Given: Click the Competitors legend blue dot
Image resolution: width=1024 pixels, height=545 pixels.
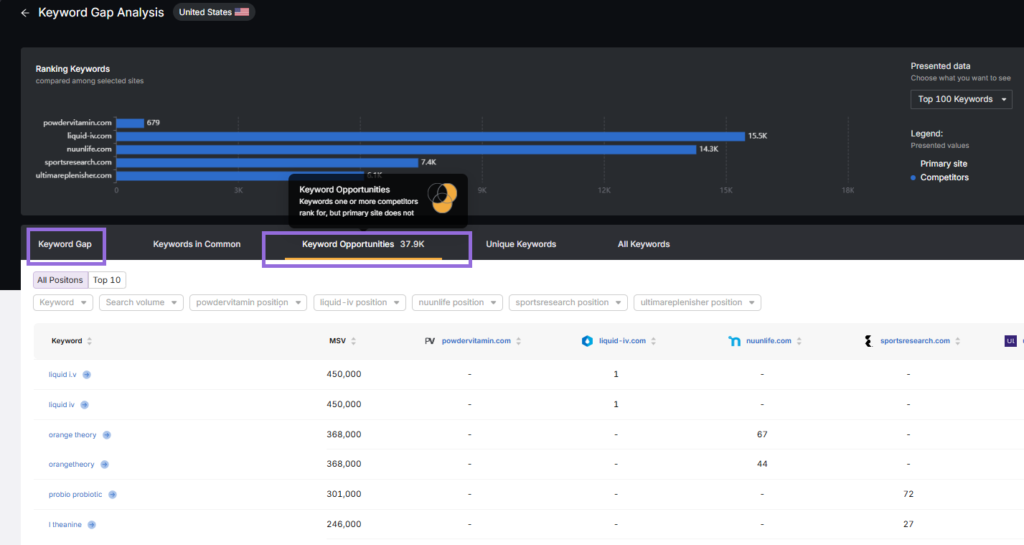Looking at the screenshot, I should coord(913,178).
